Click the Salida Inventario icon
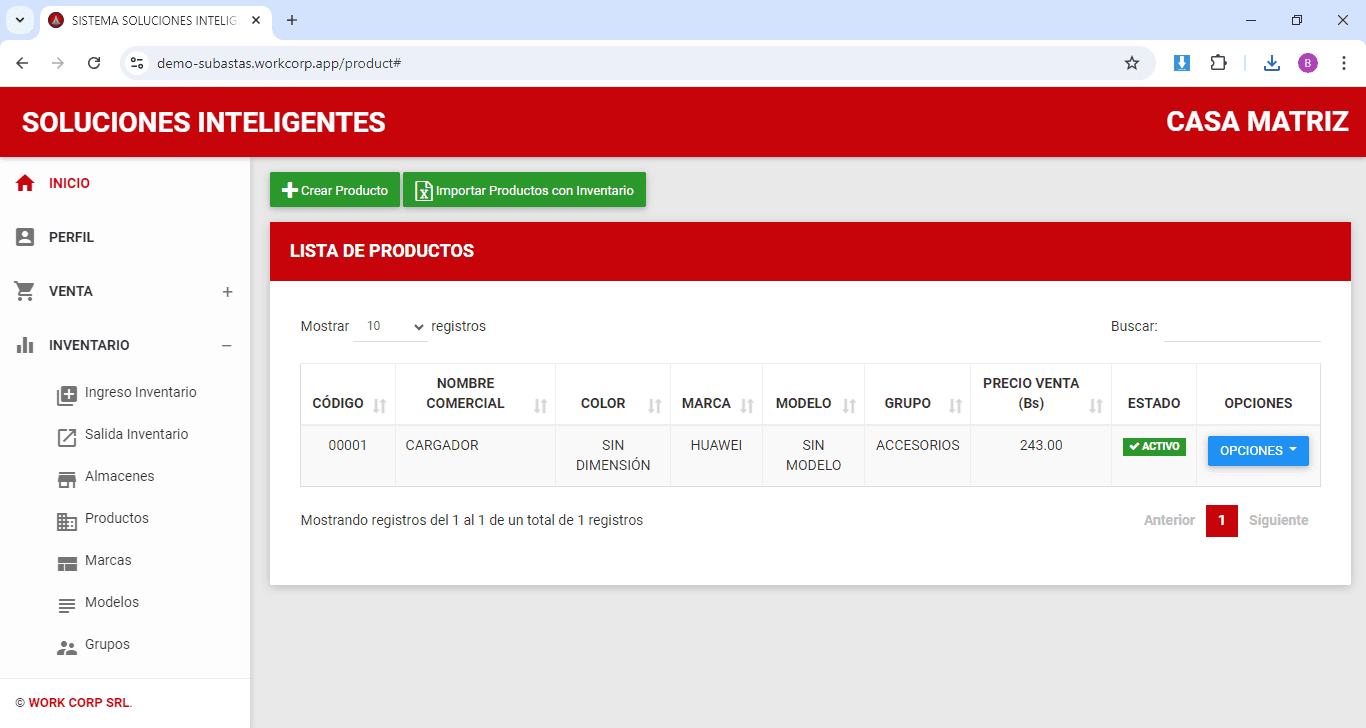Viewport: 1366px width, 728px height. pyautogui.click(x=67, y=437)
